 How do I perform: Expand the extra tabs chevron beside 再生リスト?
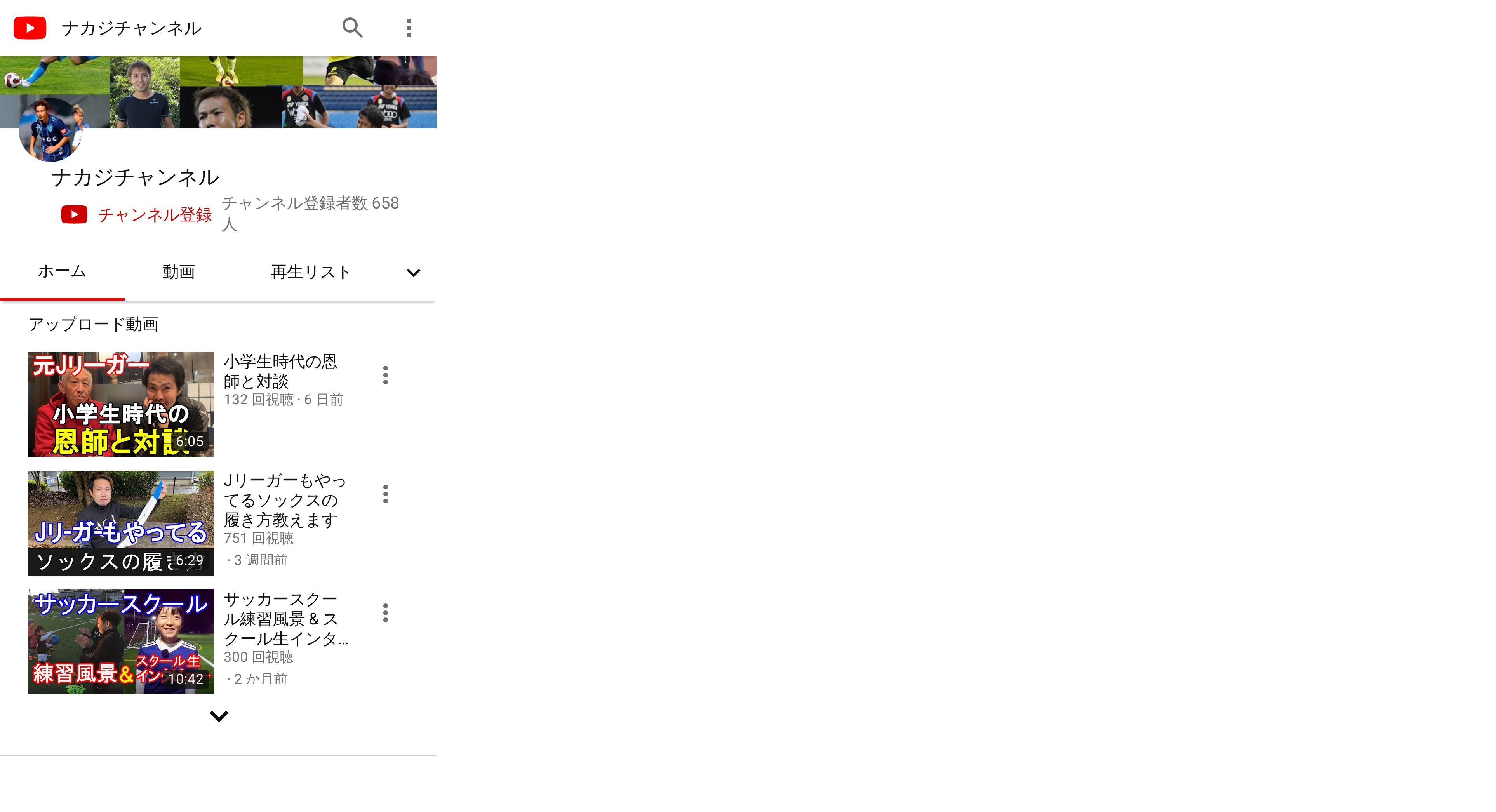point(414,272)
